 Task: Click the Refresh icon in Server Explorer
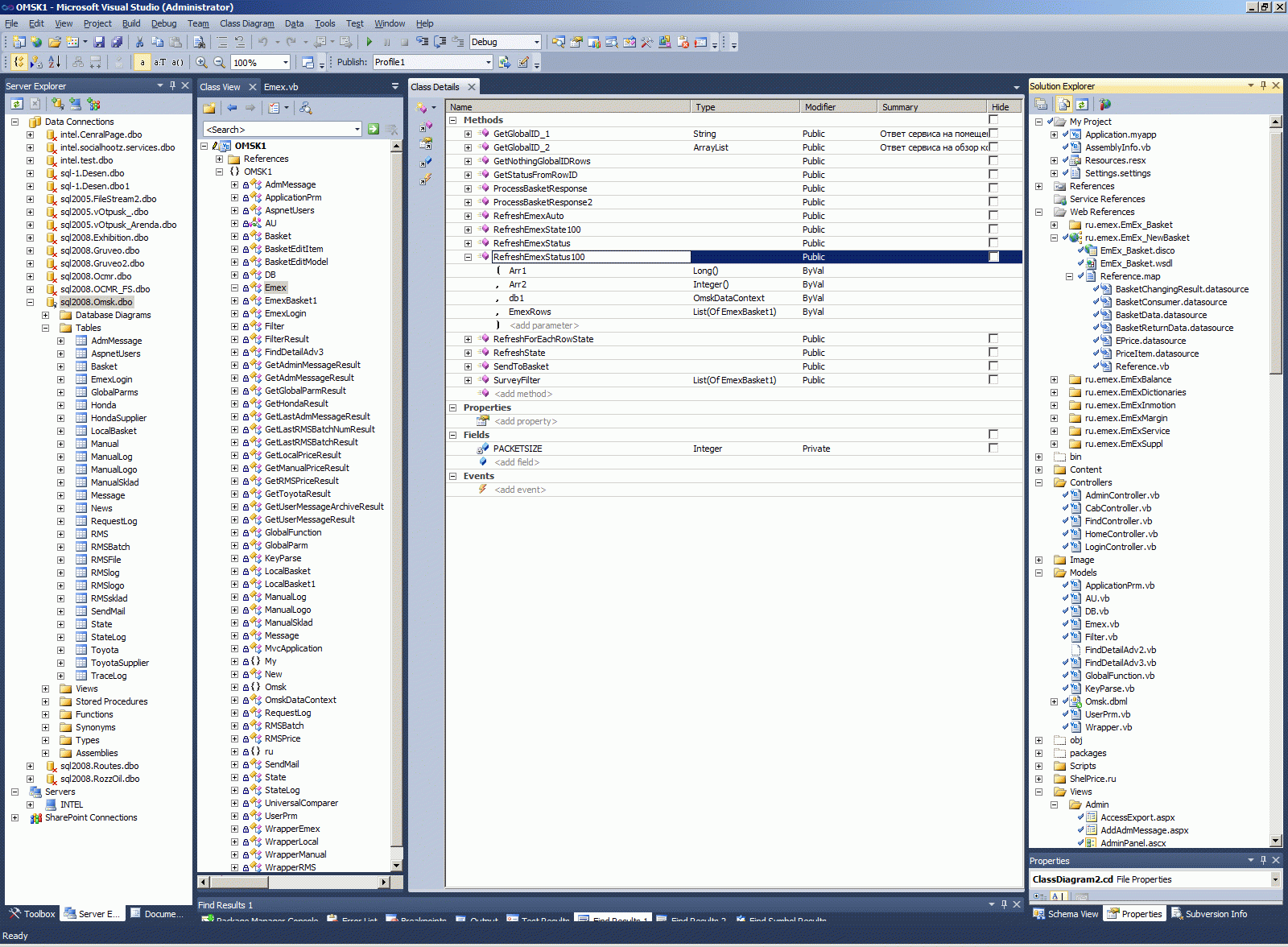(x=17, y=104)
